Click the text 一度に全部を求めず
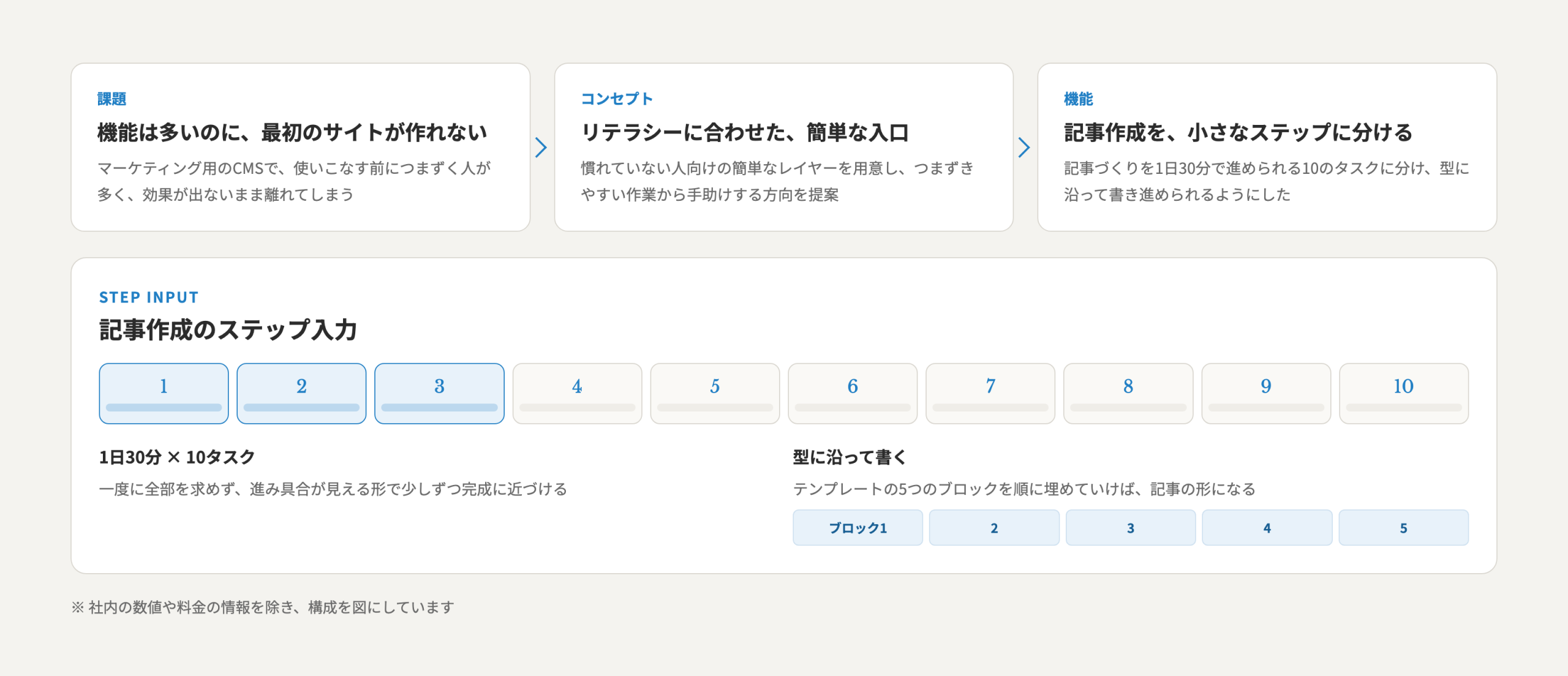The image size is (1568, 676). [x=333, y=489]
